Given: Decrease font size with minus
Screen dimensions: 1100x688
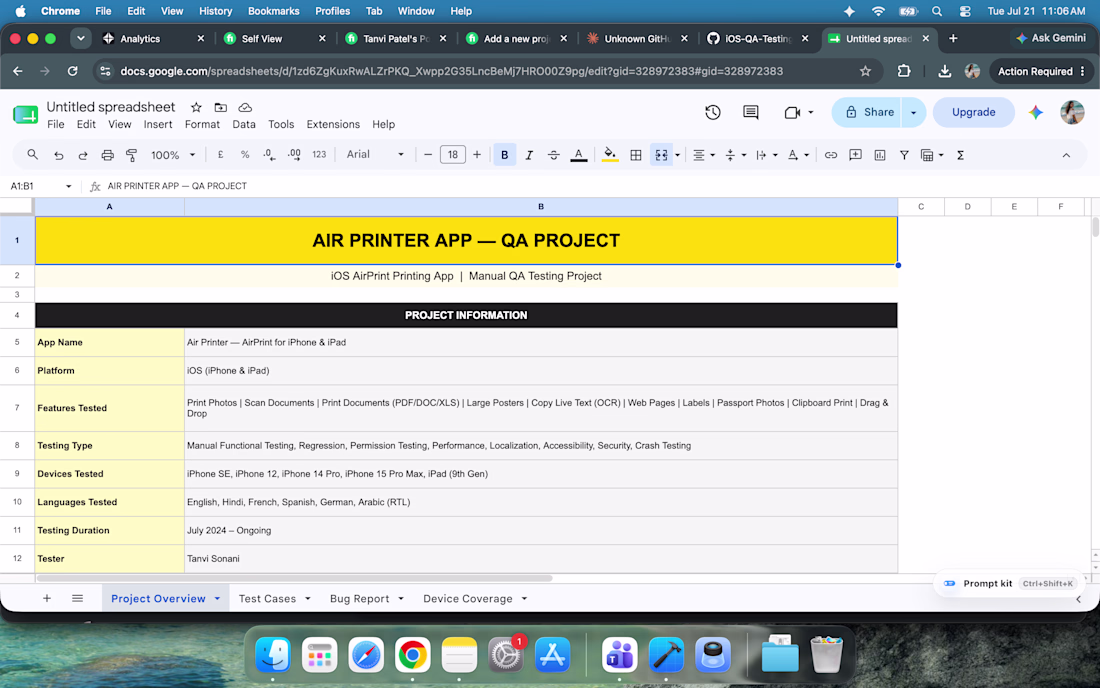Looking at the screenshot, I should [x=428, y=155].
